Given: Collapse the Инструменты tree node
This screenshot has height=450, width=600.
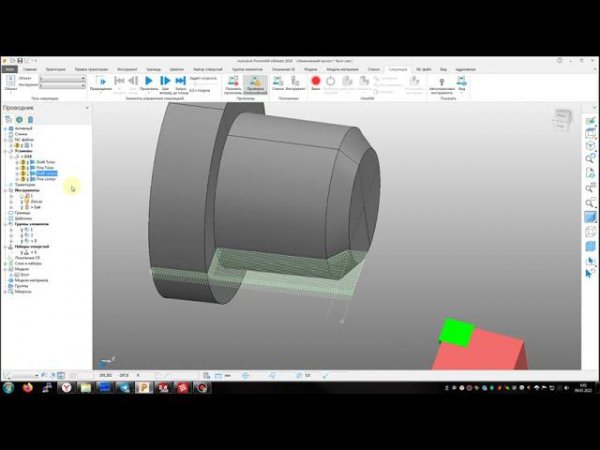Looking at the screenshot, I should (5, 190).
